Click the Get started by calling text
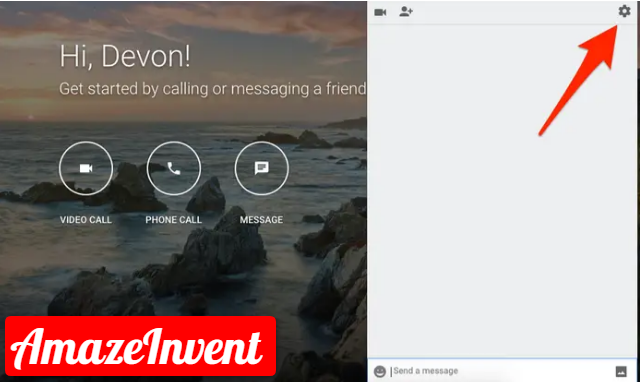The height and width of the screenshot is (382, 642). tap(212, 89)
